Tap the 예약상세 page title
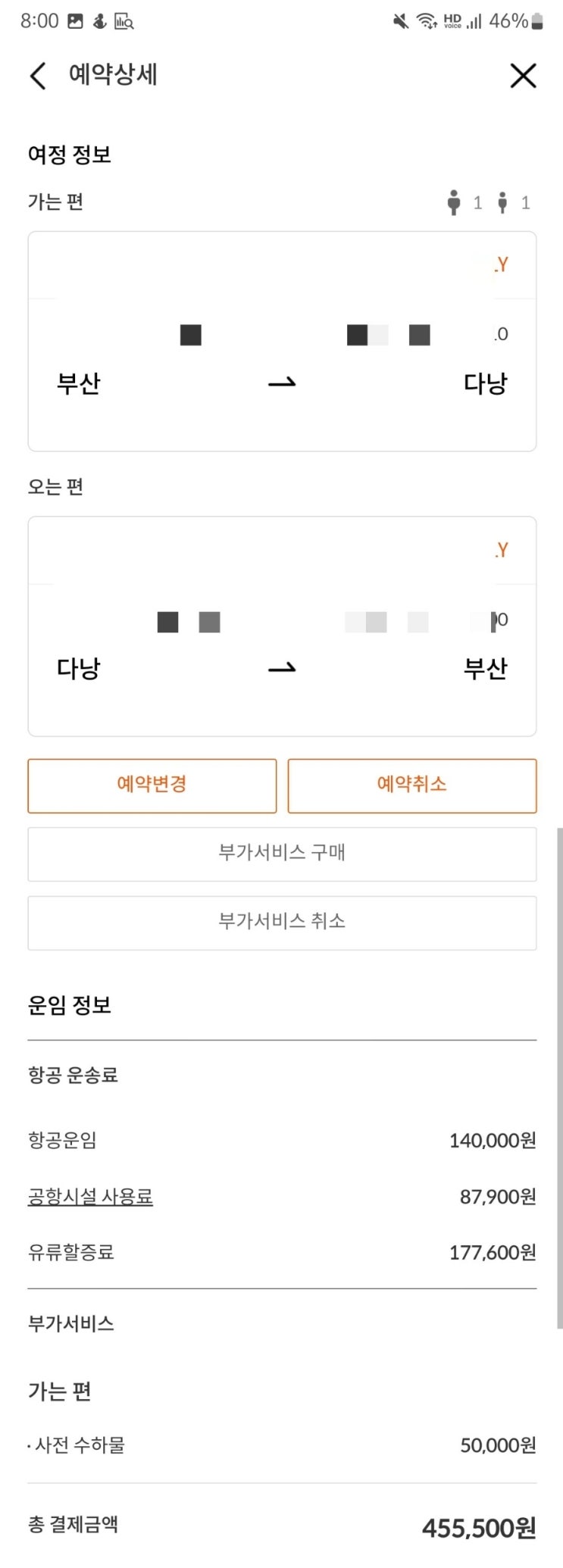Viewport: 563px width, 1568px height. (x=113, y=75)
